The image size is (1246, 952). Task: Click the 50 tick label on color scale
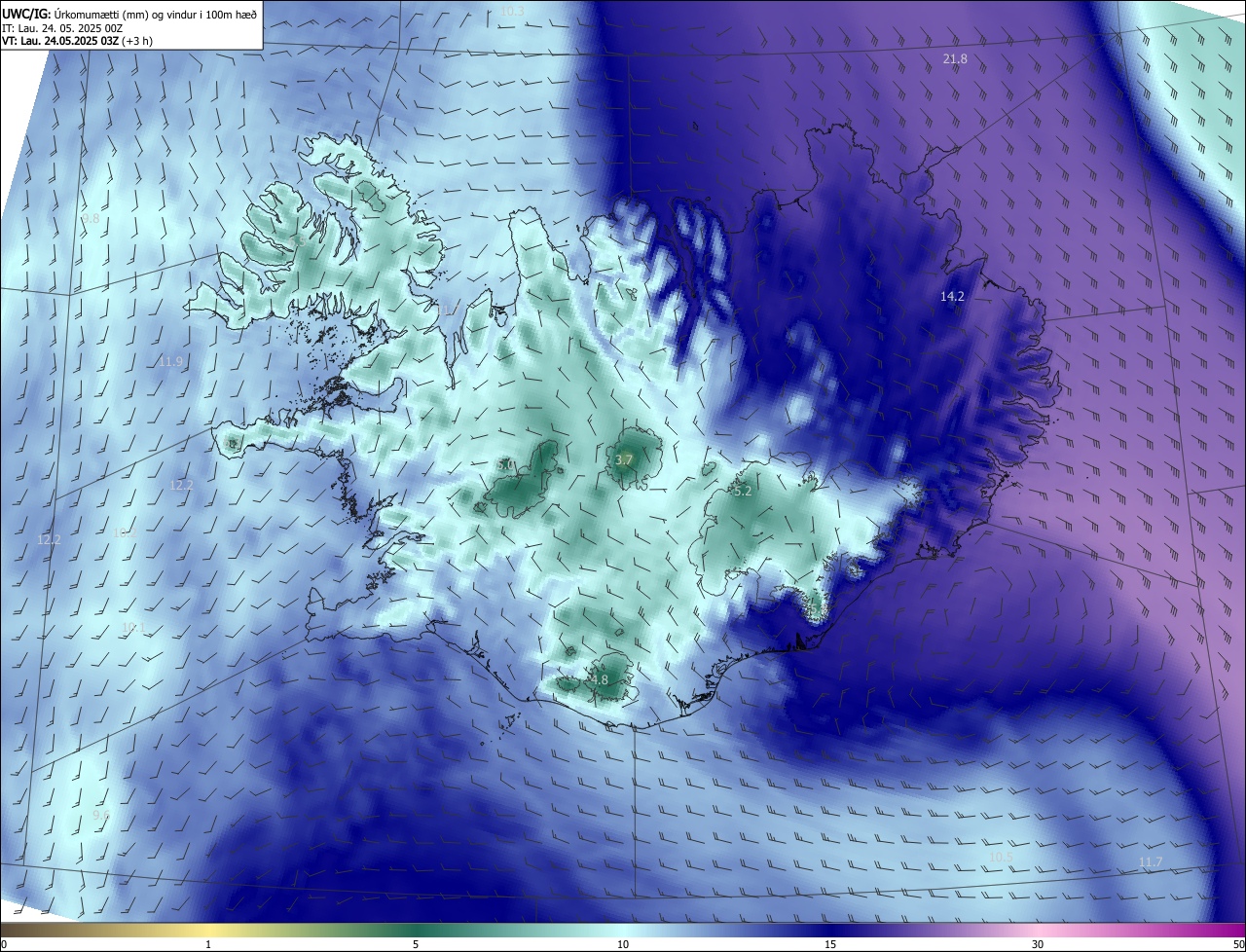tap(1238, 945)
